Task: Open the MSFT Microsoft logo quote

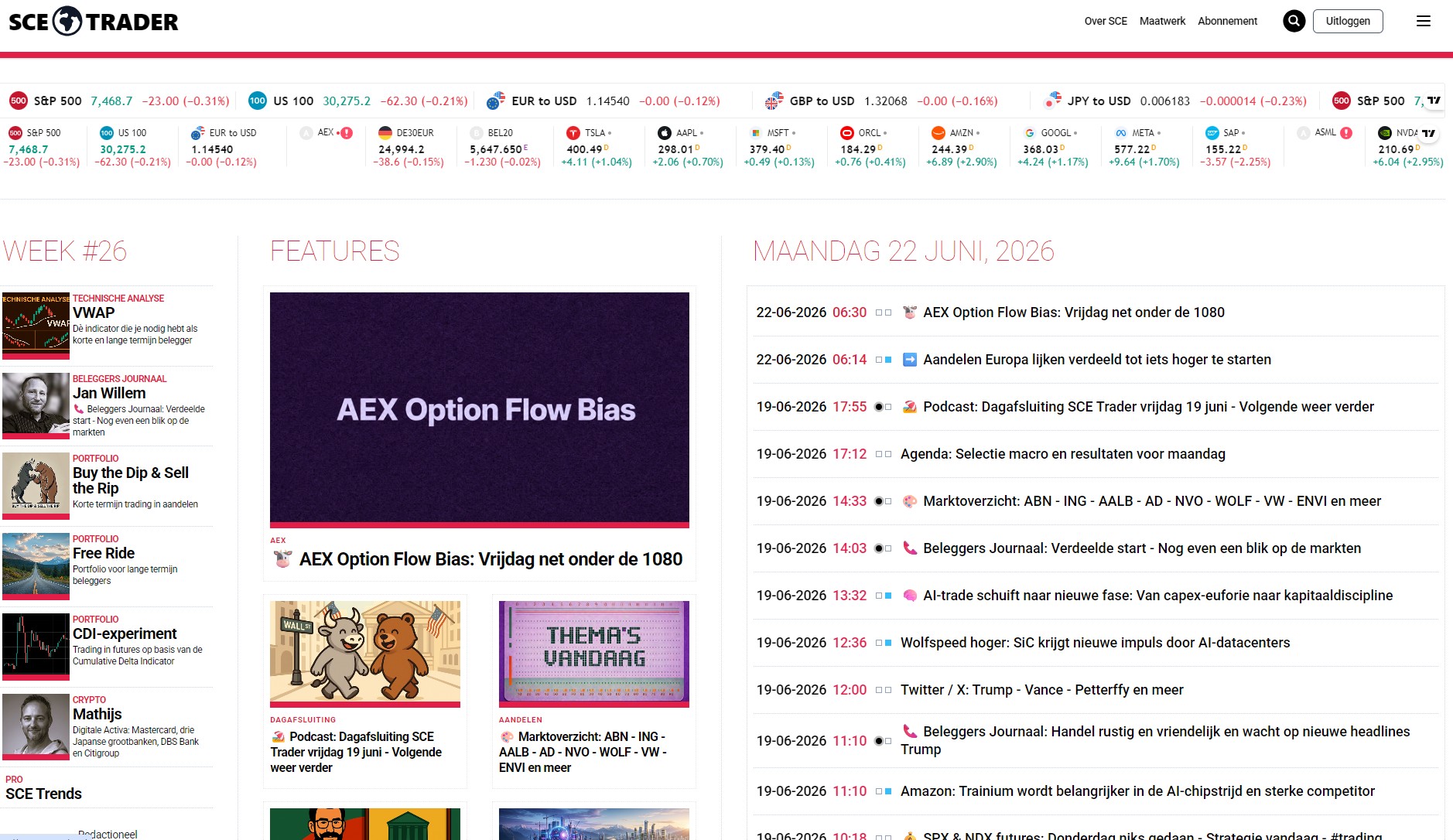Action: click(x=756, y=133)
